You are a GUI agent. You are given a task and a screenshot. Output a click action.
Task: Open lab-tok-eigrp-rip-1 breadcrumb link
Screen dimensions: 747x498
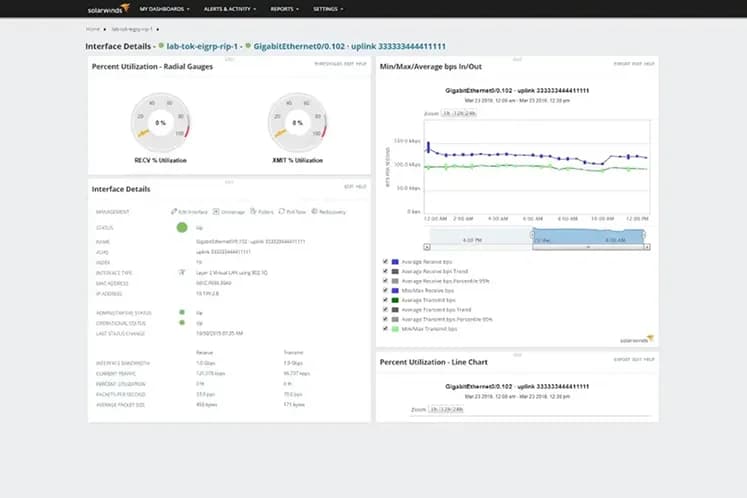pyautogui.click(x=132, y=29)
